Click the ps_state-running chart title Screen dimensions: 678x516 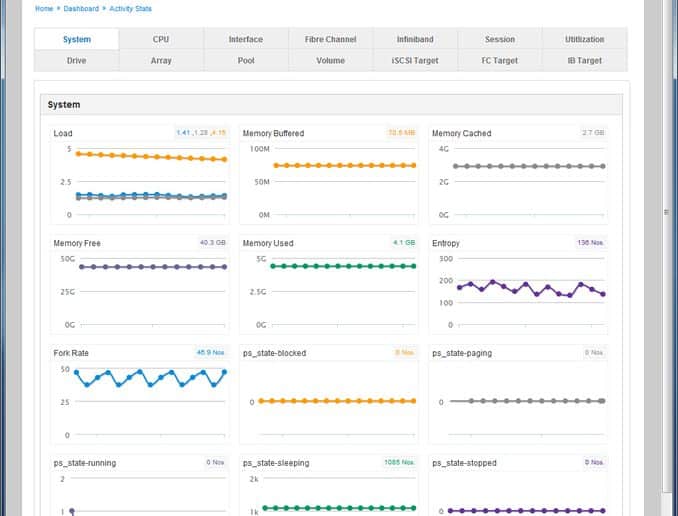pos(85,463)
